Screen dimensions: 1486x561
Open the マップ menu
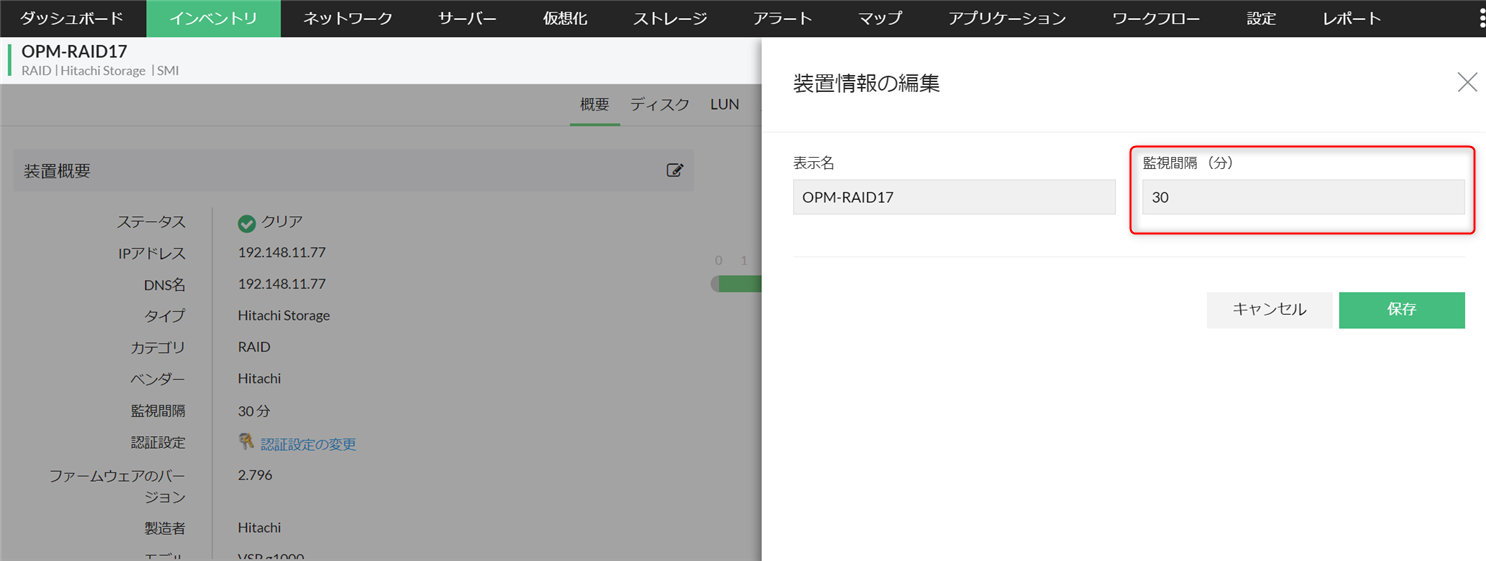tap(880, 18)
